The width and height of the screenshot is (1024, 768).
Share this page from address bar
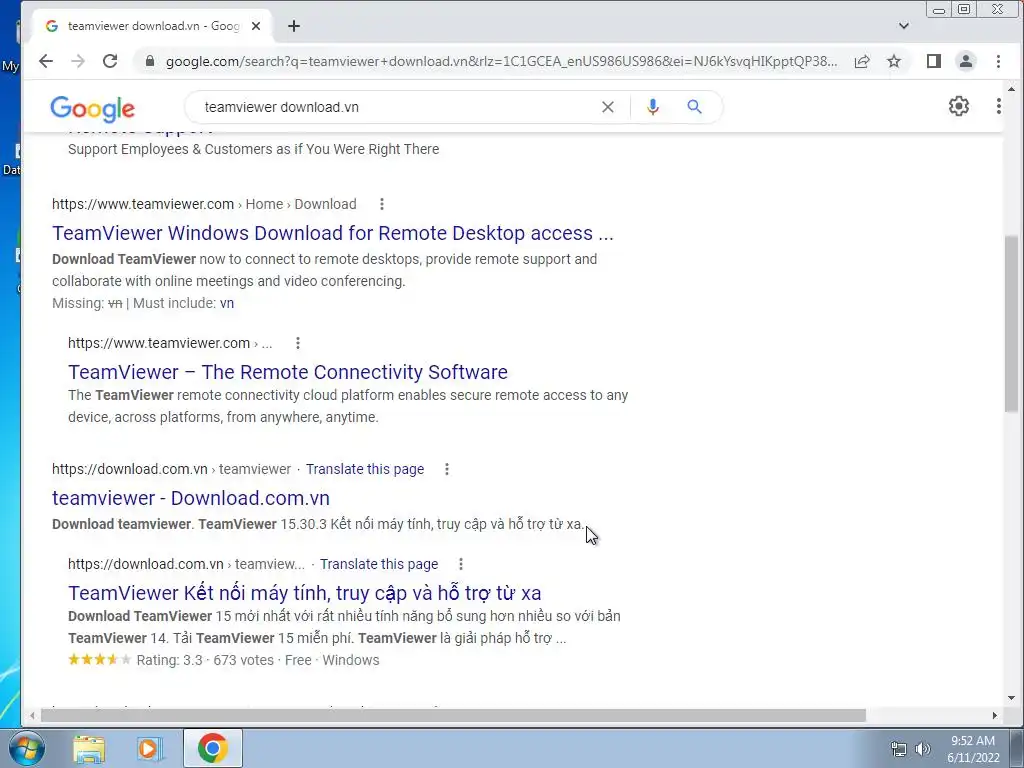(x=862, y=61)
